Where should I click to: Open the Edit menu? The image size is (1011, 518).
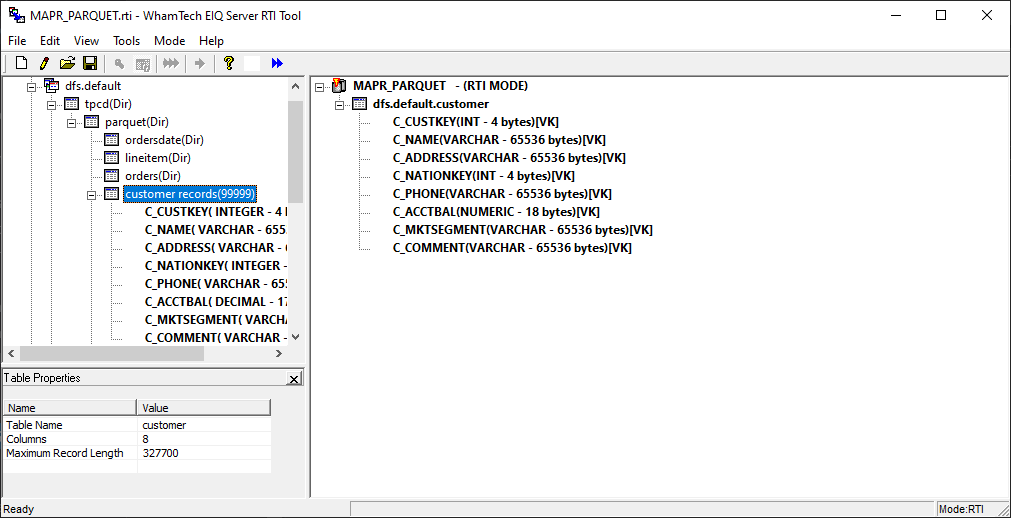50,41
